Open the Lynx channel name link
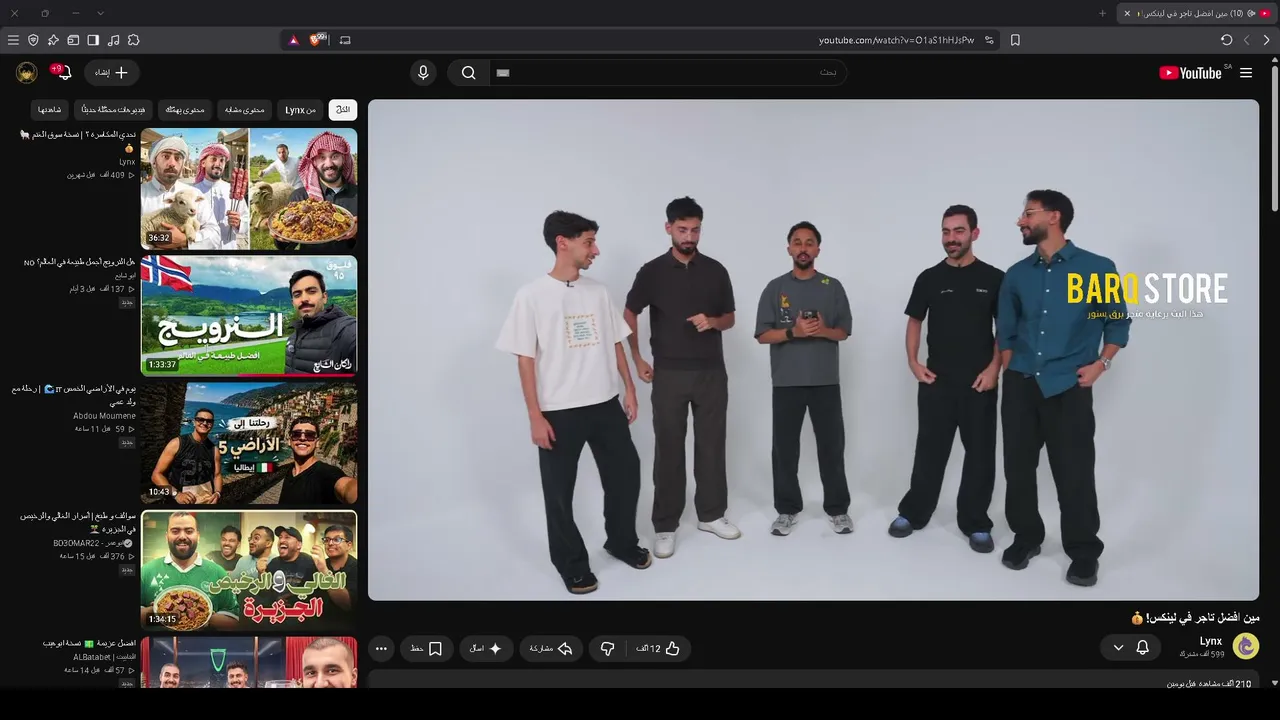The width and height of the screenshot is (1280, 720). point(1211,641)
